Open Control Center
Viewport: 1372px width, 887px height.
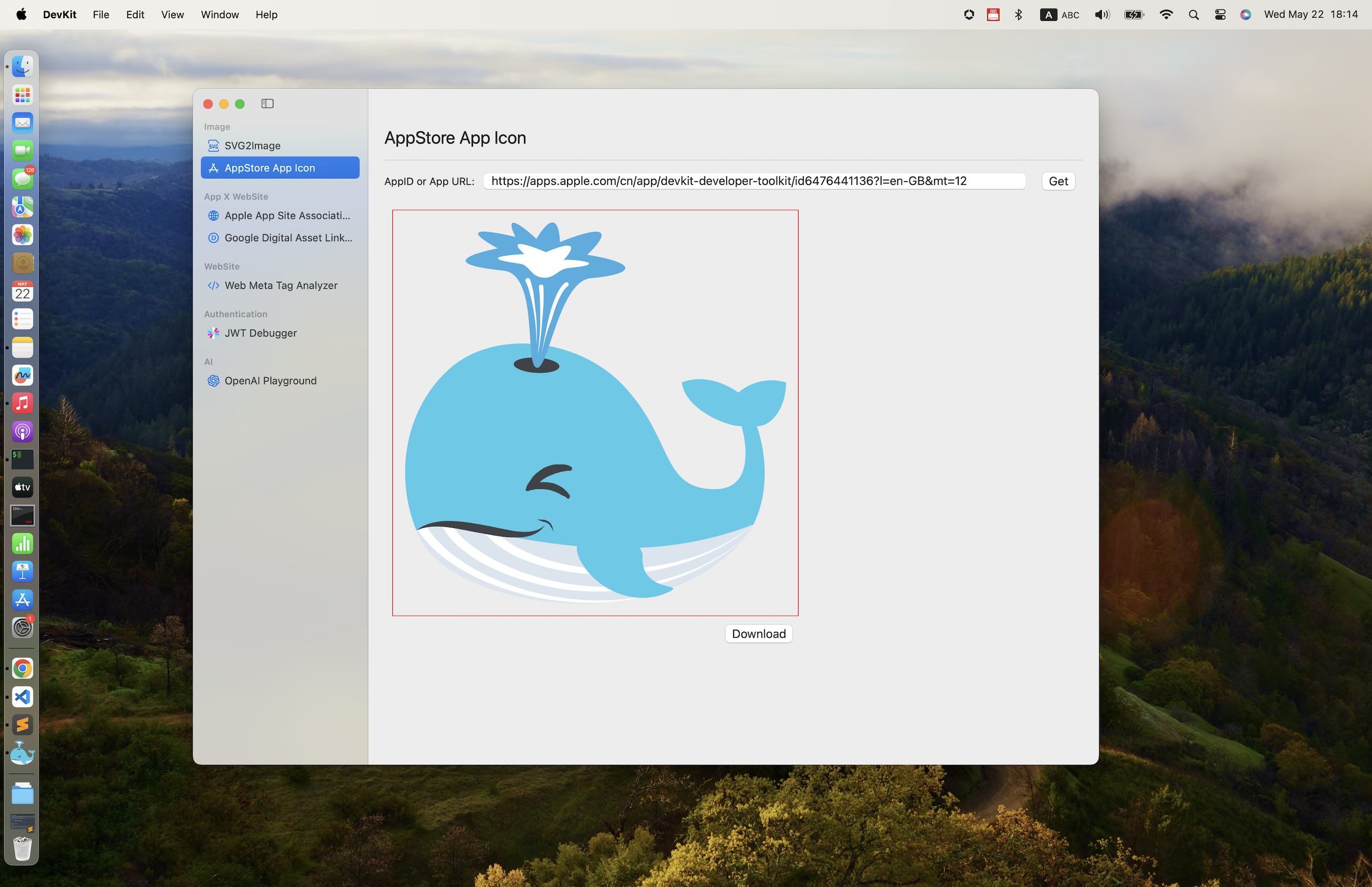[1220, 14]
